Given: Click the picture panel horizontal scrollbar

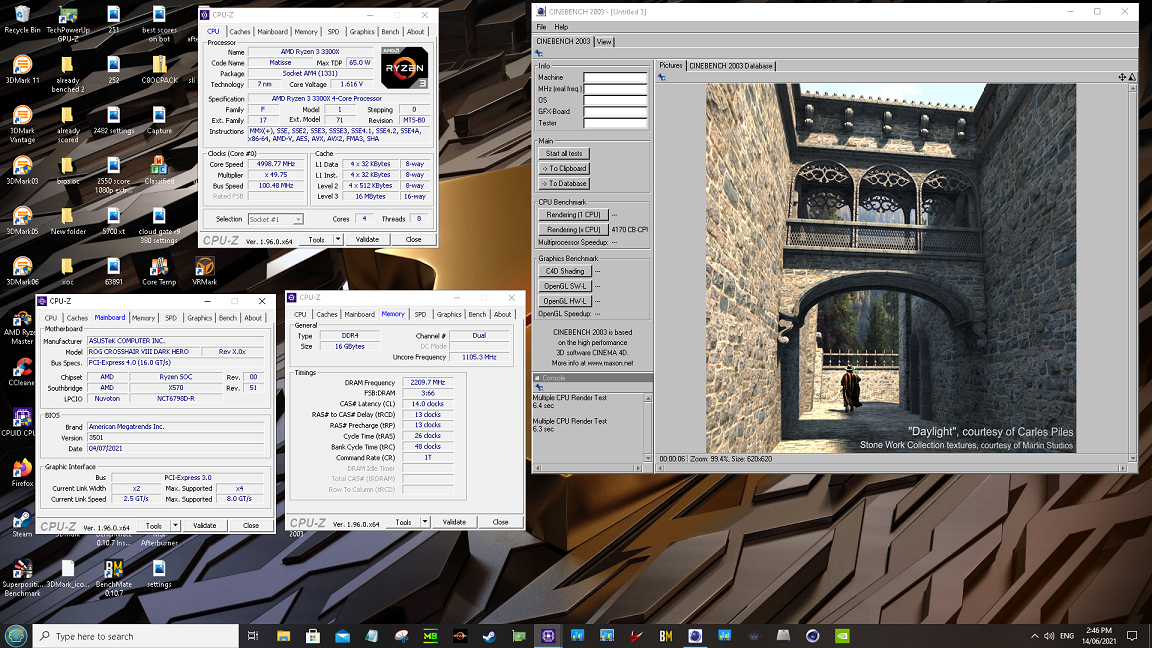Looking at the screenshot, I should coord(891,468).
